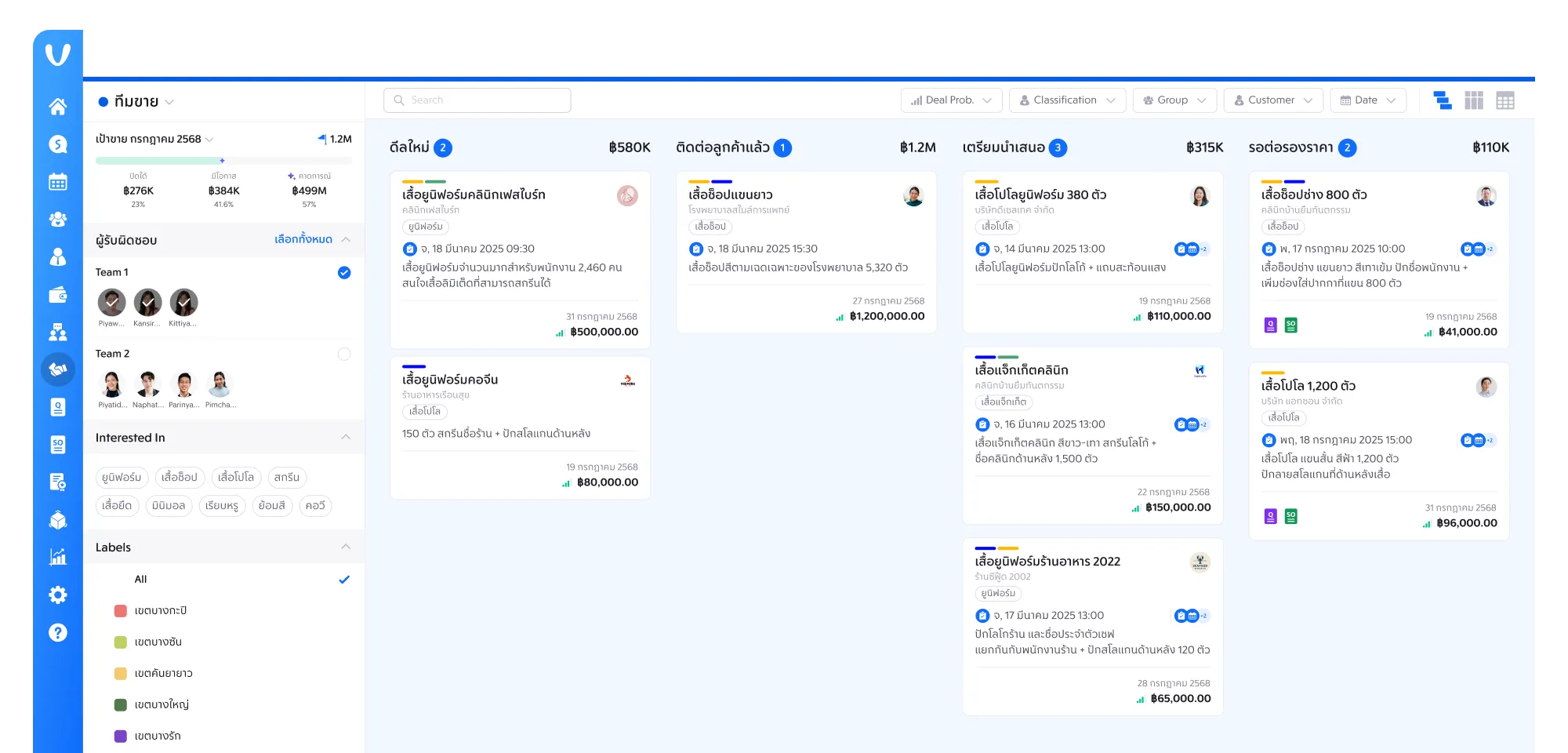Select member Naphat... in Team 2
The width and height of the screenshot is (1568, 753).
pyautogui.click(x=147, y=384)
